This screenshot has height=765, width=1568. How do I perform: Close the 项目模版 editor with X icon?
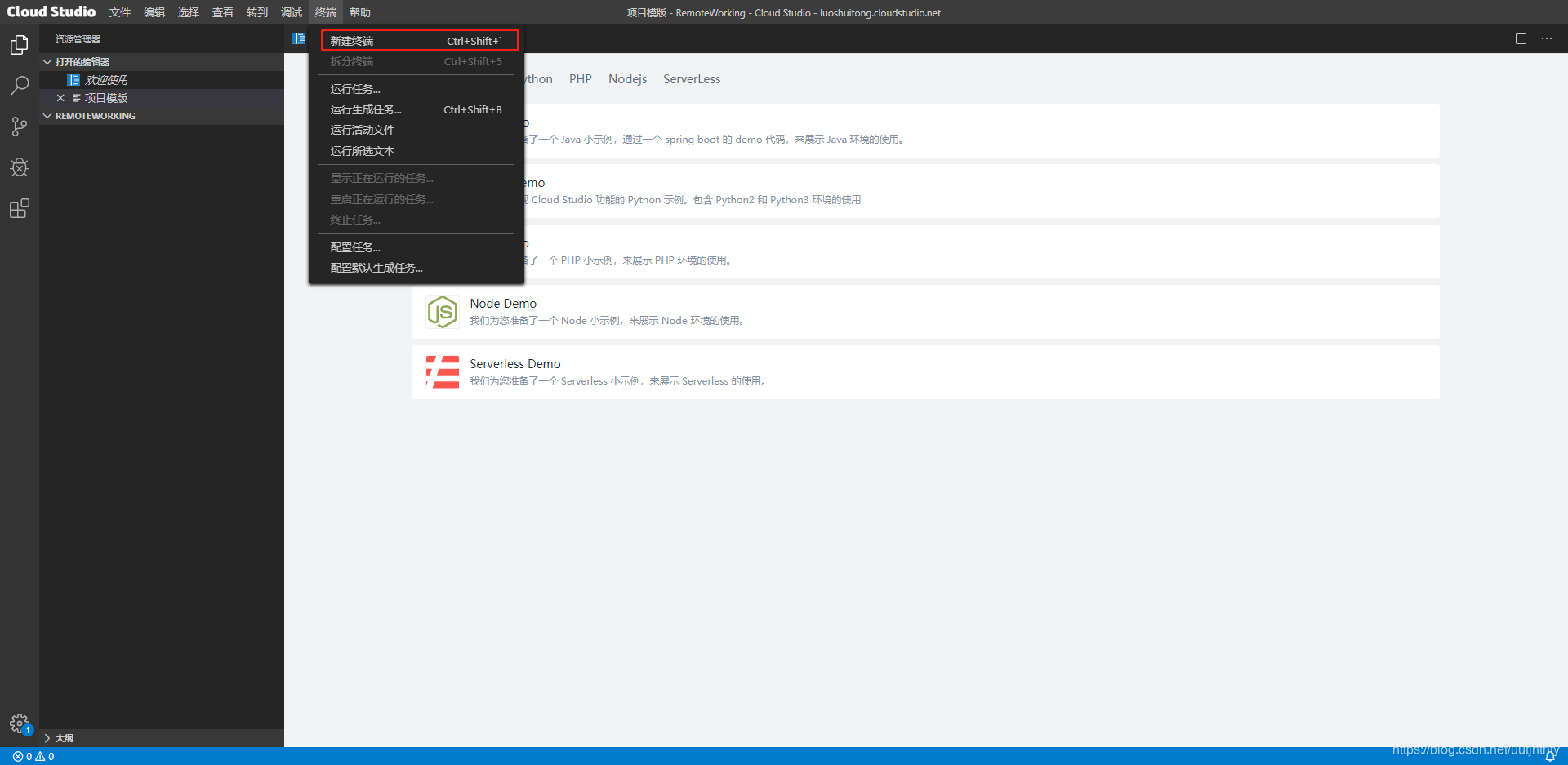tap(60, 98)
